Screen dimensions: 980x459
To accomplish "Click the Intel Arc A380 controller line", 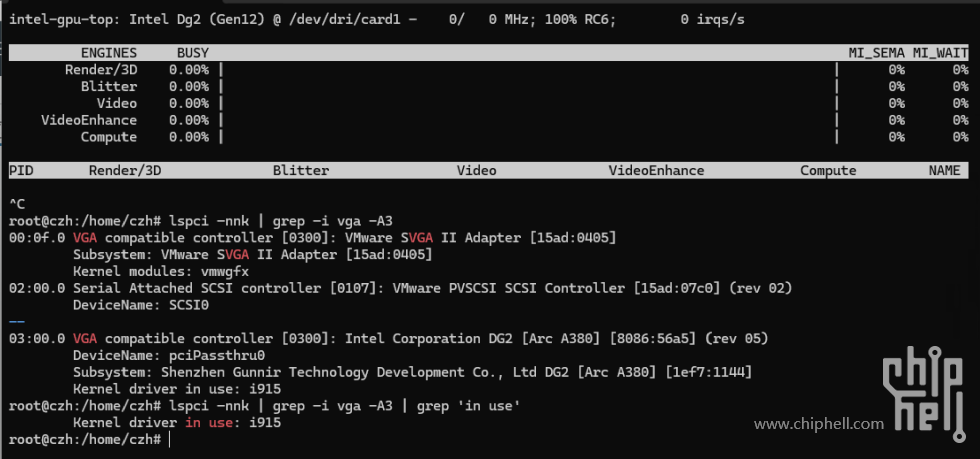I will (389, 338).
